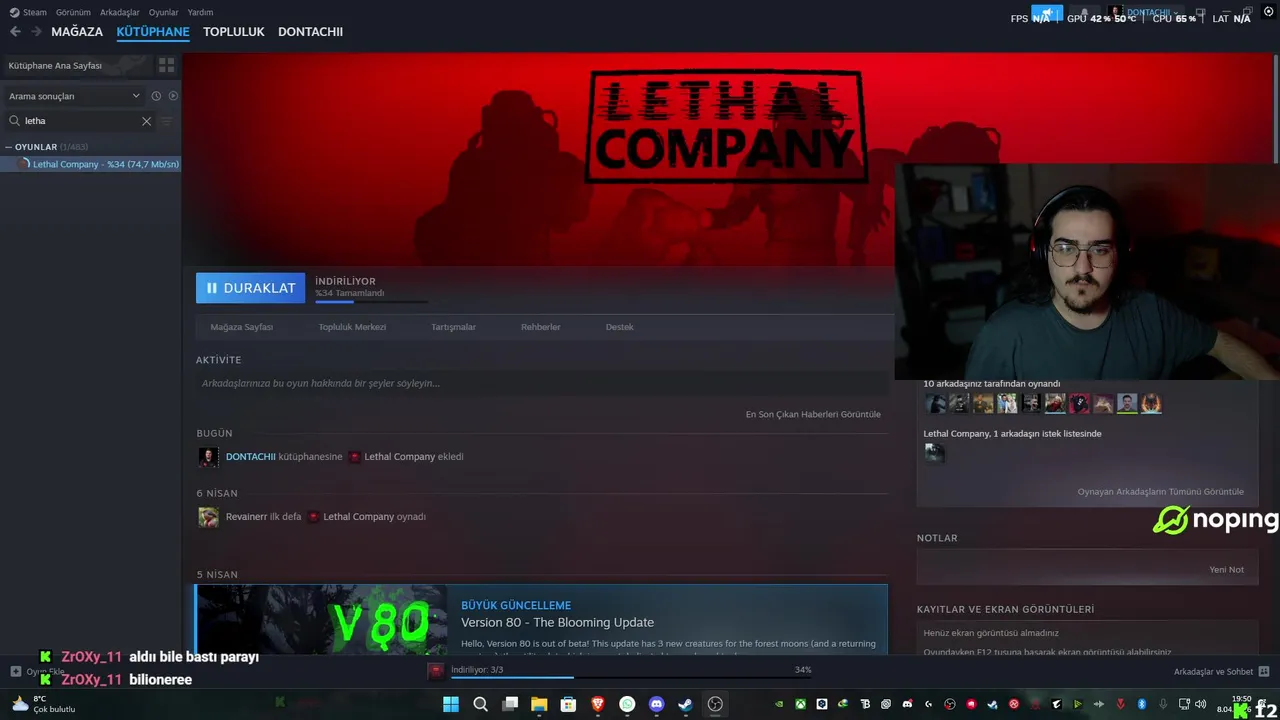The width and height of the screenshot is (1280, 720).
Task: Click the wishlist friend's avatar
Action: pyautogui.click(x=934, y=453)
